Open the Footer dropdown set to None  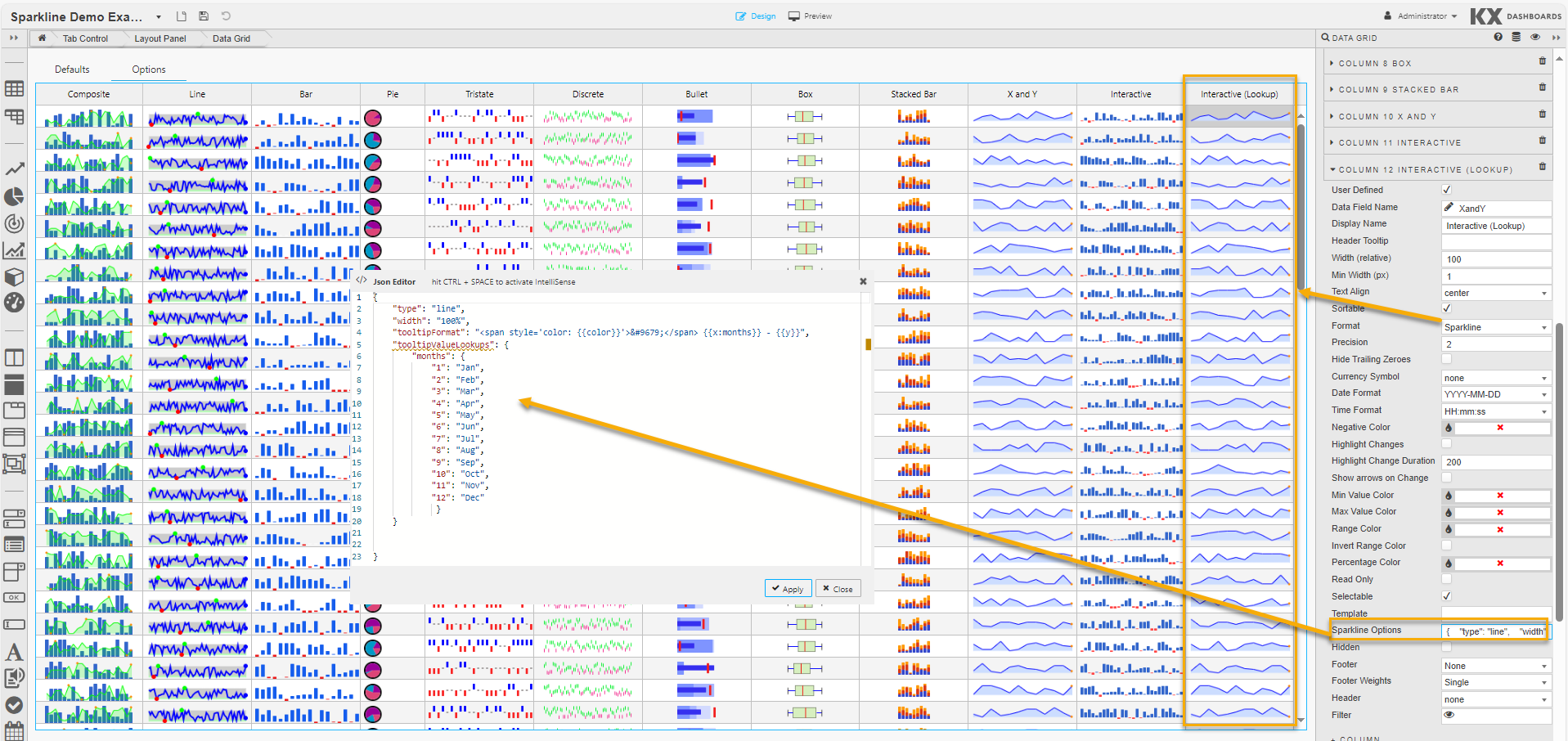point(1495,665)
